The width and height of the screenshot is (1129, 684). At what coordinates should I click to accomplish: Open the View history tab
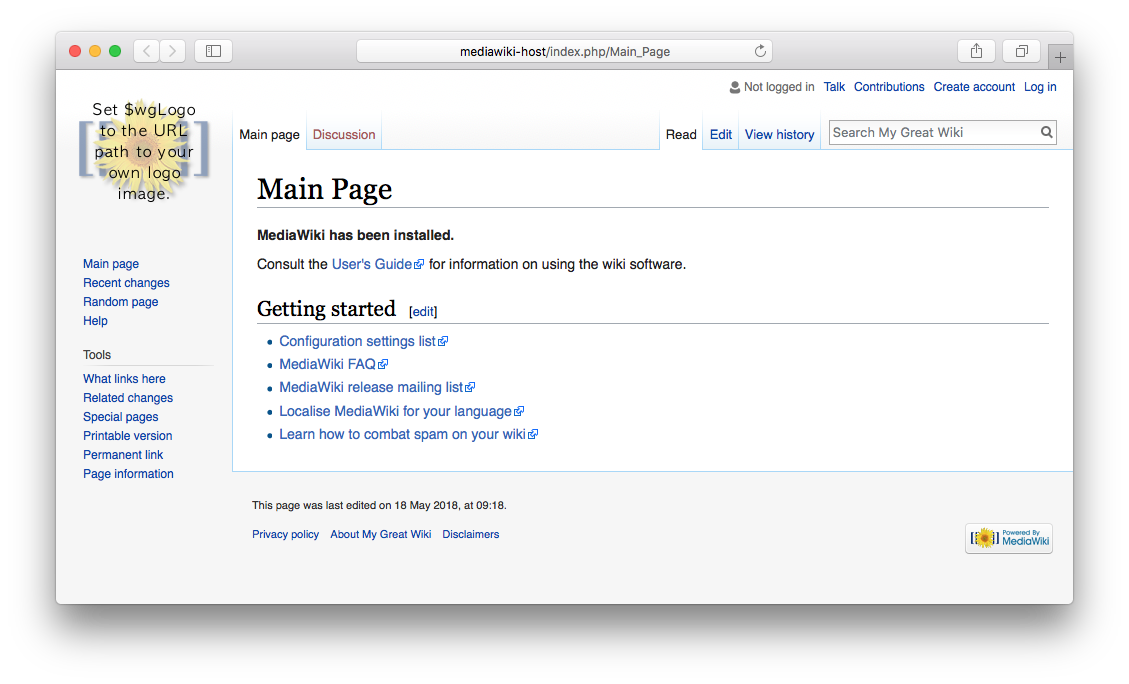click(x=779, y=133)
